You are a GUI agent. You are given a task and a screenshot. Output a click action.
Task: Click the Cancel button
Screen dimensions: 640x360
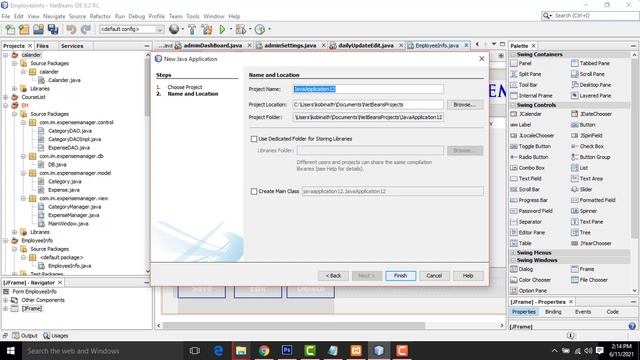pos(434,276)
